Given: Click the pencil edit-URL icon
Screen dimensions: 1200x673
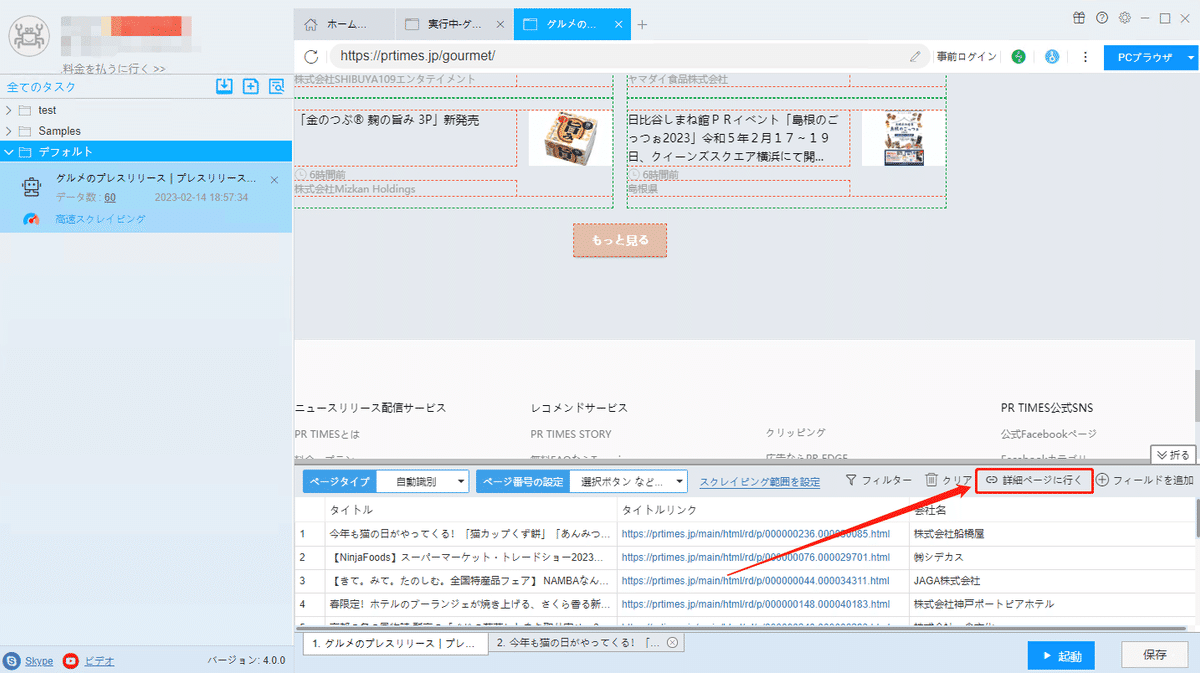Looking at the screenshot, I should coord(915,57).
